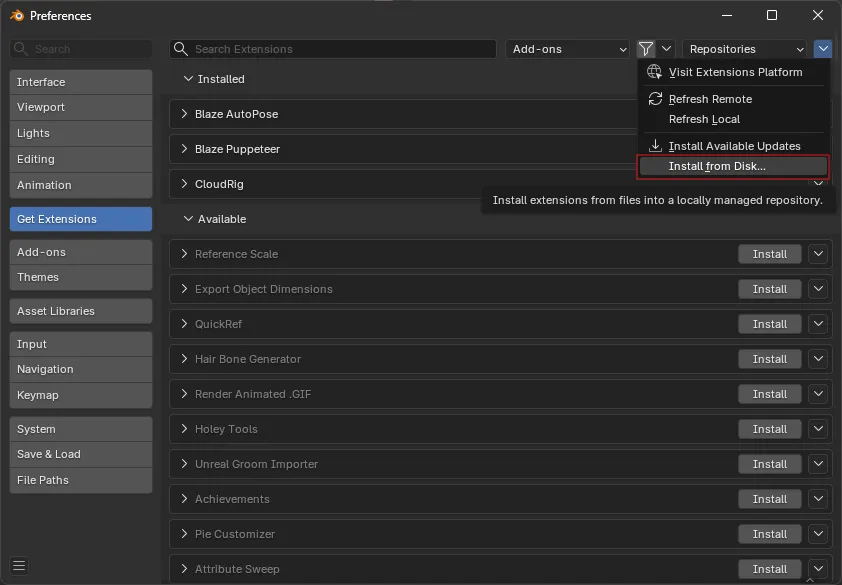Open the Keymap preferences tab
This screenshot has width=842, height=585.
(81, 395)
